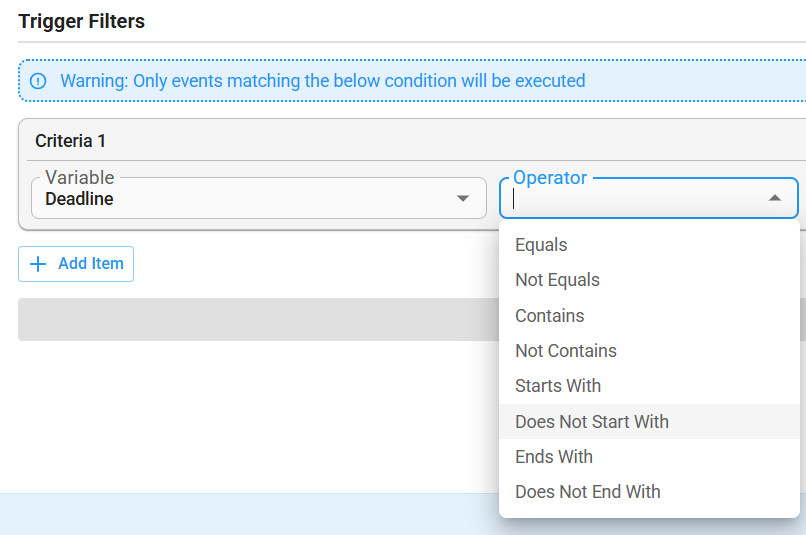The height and width of the screenshot is (535, 806).
Task: Click the gray bar below Add Item
Action: 258,320
